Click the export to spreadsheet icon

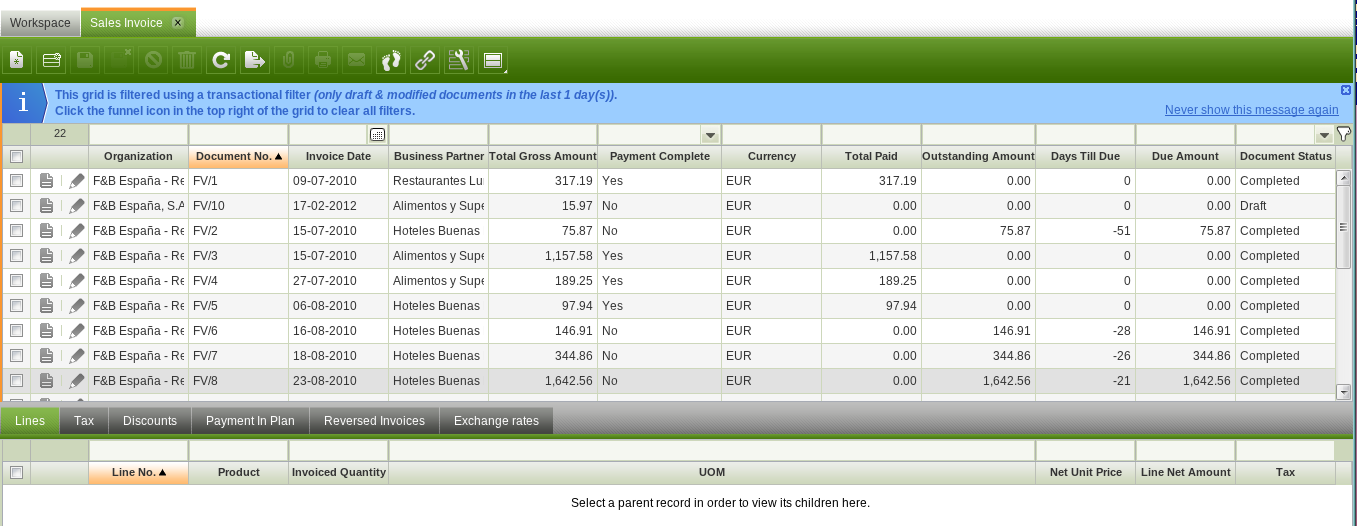pos(255,61)
